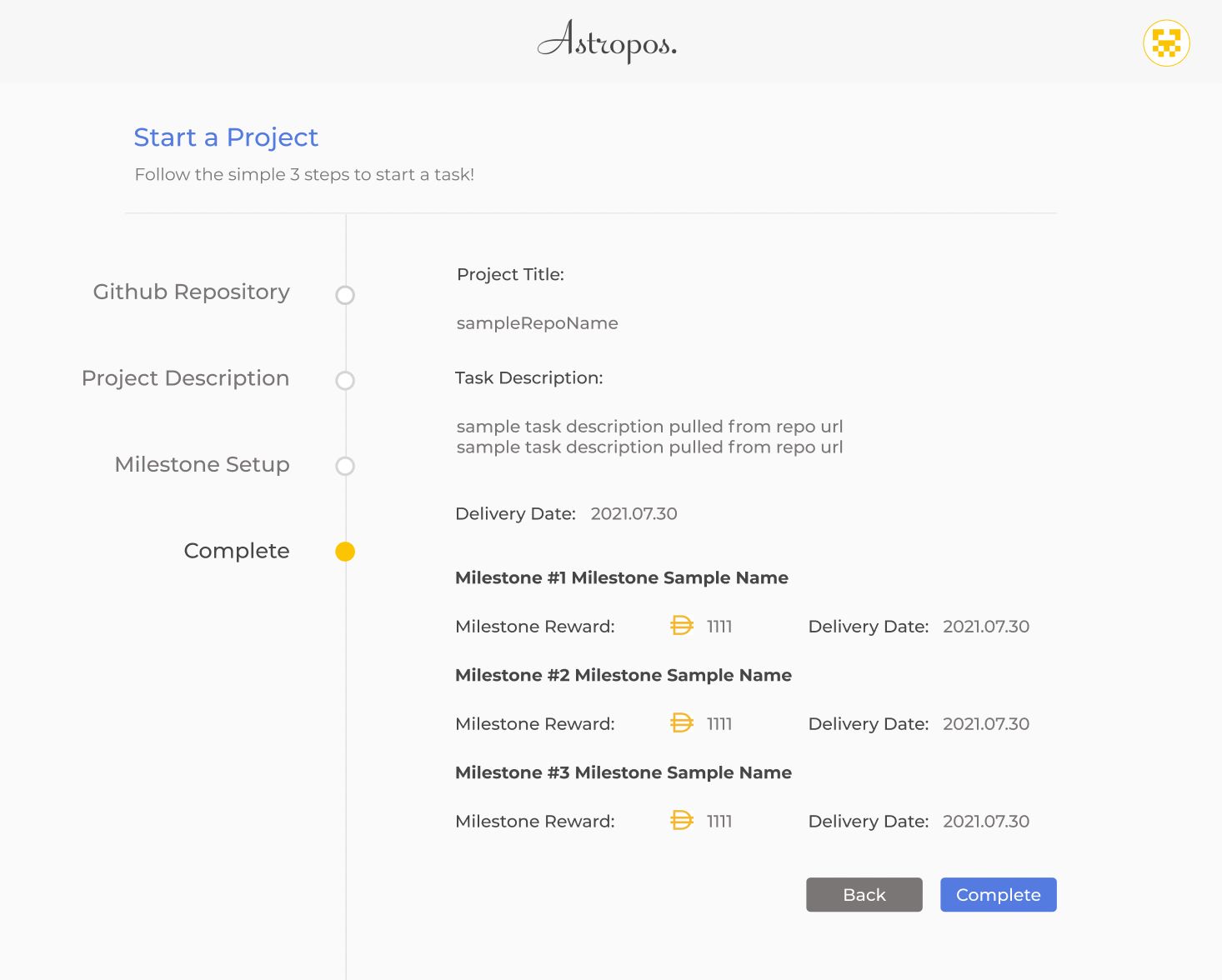Select the Github Repository step circle
This screenshot has height=980, width=1222.
345,295
